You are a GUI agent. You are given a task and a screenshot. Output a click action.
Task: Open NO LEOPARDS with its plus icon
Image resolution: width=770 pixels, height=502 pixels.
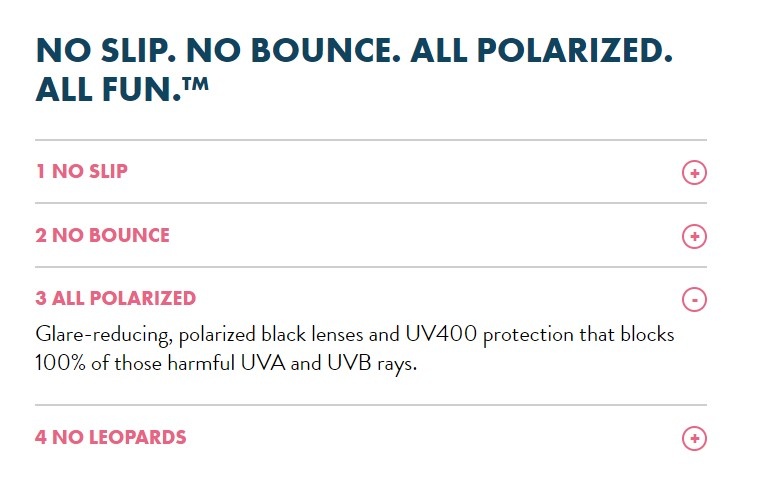point(694,438)
